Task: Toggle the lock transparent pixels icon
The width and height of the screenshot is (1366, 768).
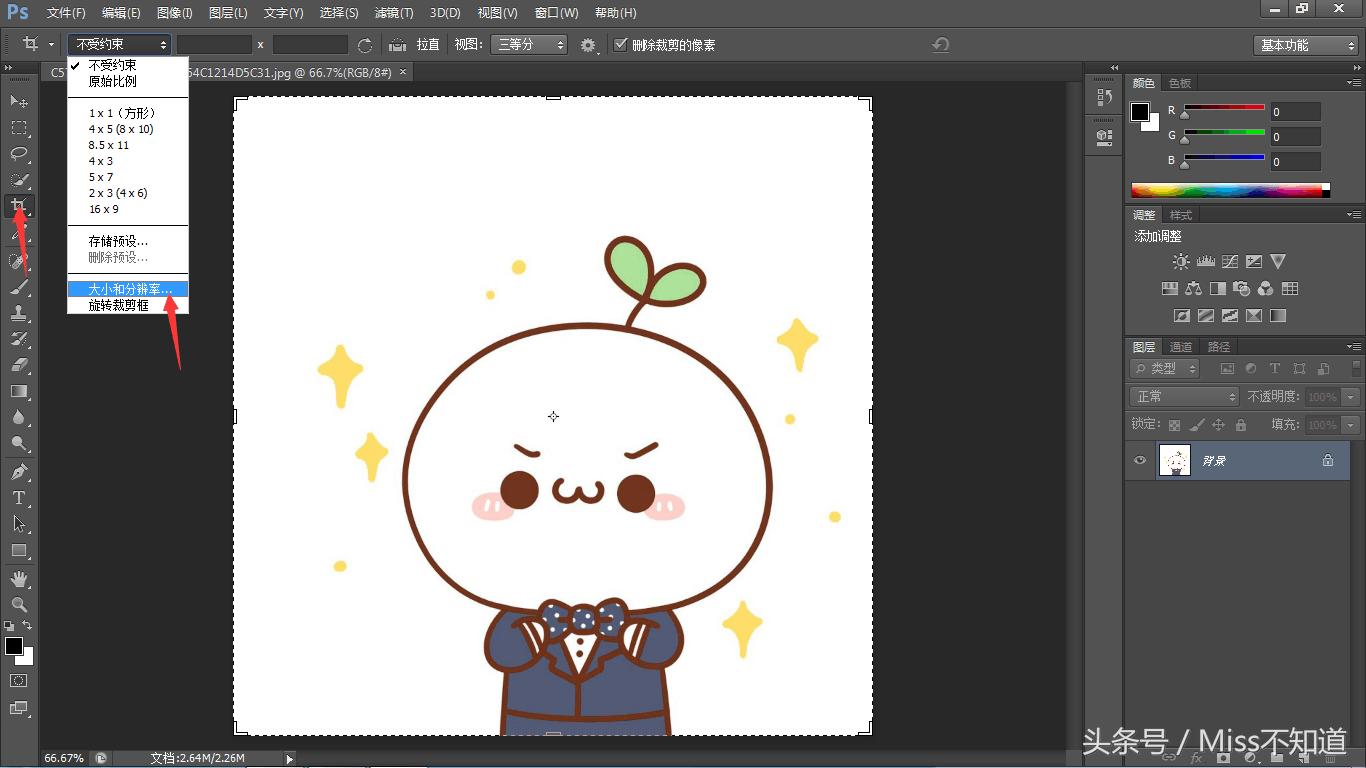Action: [x=1174, y=425]
